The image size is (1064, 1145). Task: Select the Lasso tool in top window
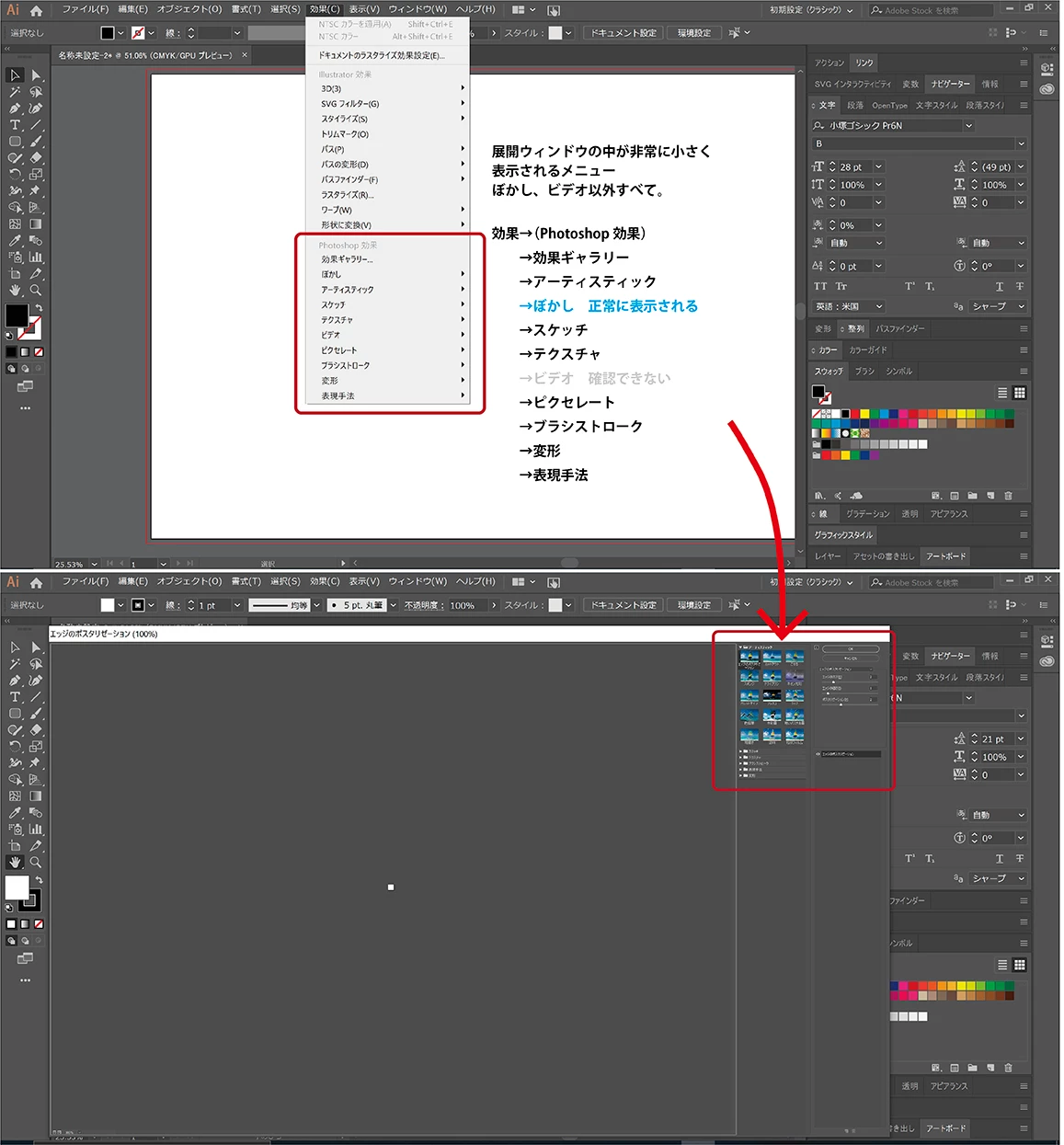point(36,92)
